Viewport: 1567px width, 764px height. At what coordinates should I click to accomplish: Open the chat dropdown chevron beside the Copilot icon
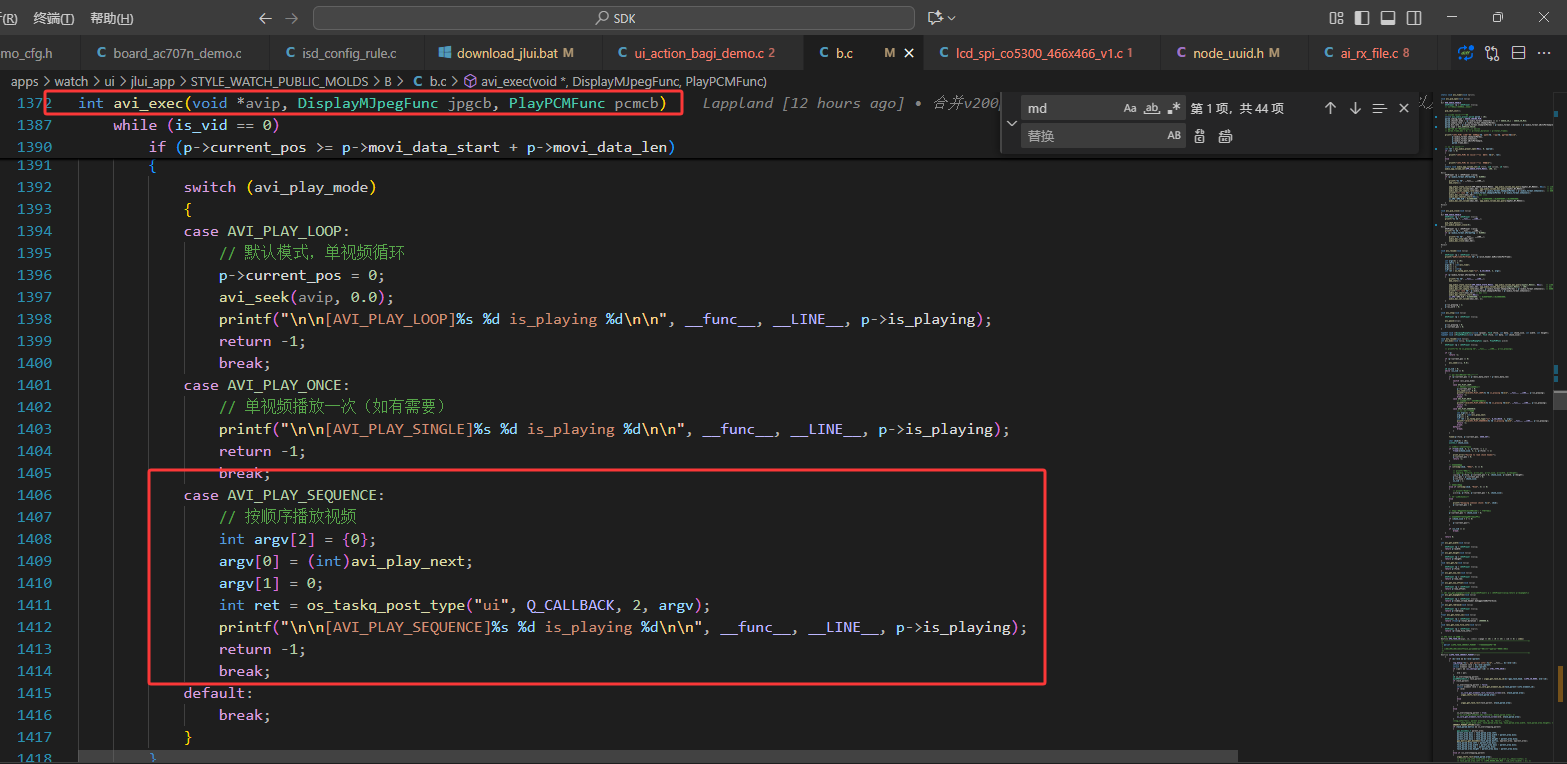point(952,18)
